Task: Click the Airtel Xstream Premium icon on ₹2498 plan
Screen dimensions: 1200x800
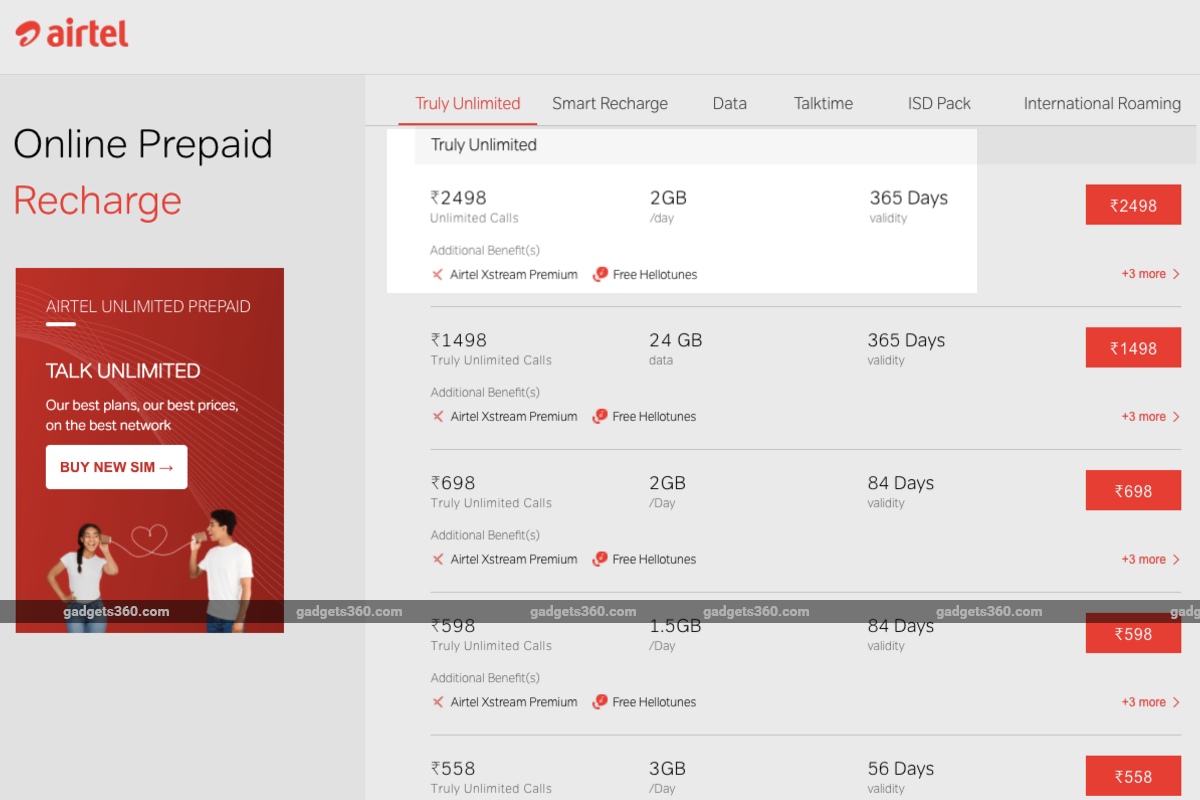Action: coord(437,274)
